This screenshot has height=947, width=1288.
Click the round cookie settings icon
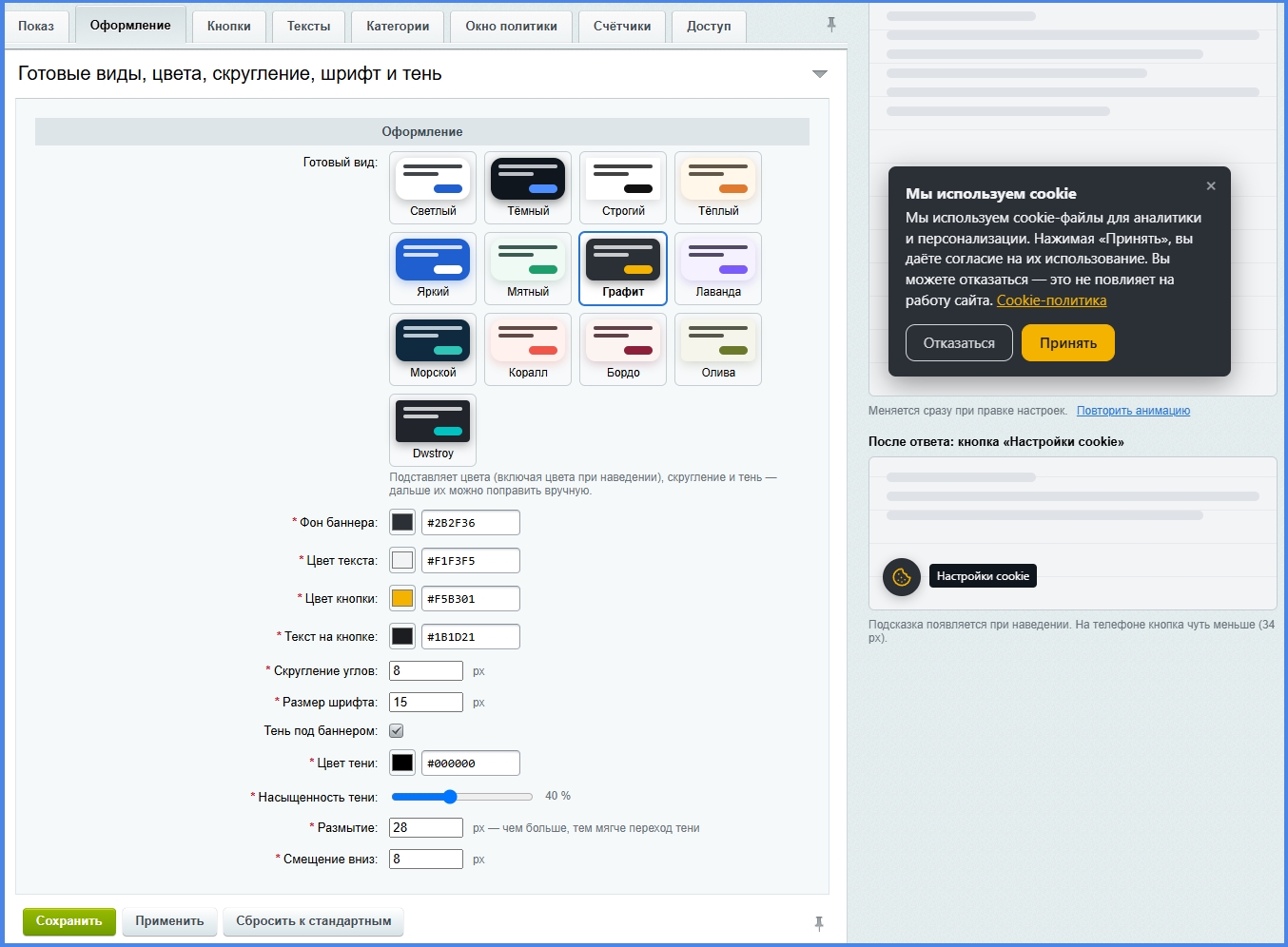click(x=902, y=577)
